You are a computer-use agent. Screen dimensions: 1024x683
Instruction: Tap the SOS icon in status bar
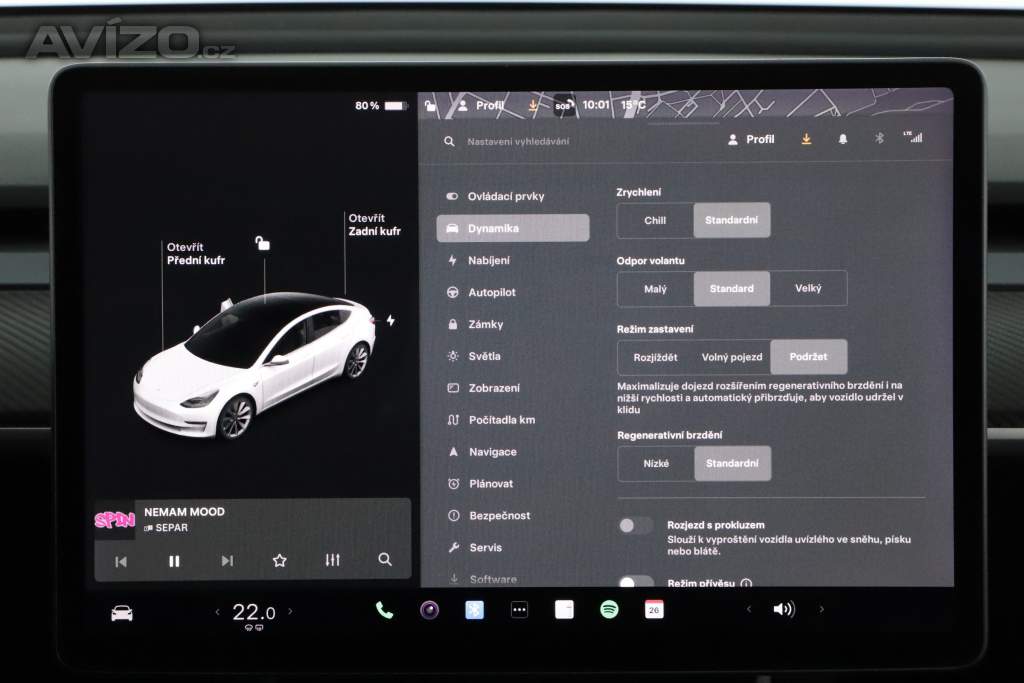point(564,105)
